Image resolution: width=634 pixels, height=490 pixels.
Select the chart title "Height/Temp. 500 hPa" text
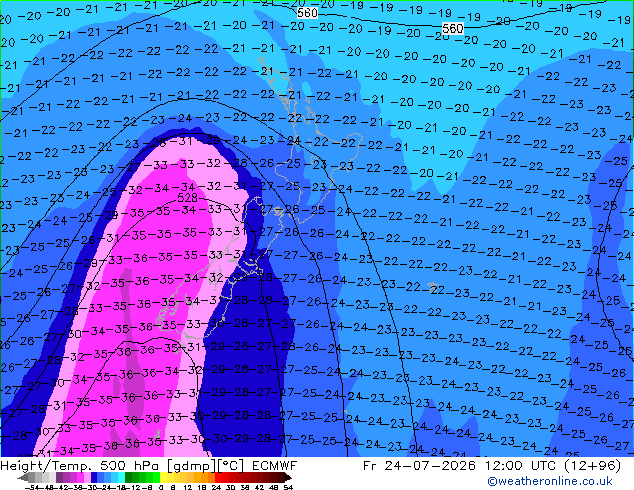pyautogui.click(x=81, y=466)
